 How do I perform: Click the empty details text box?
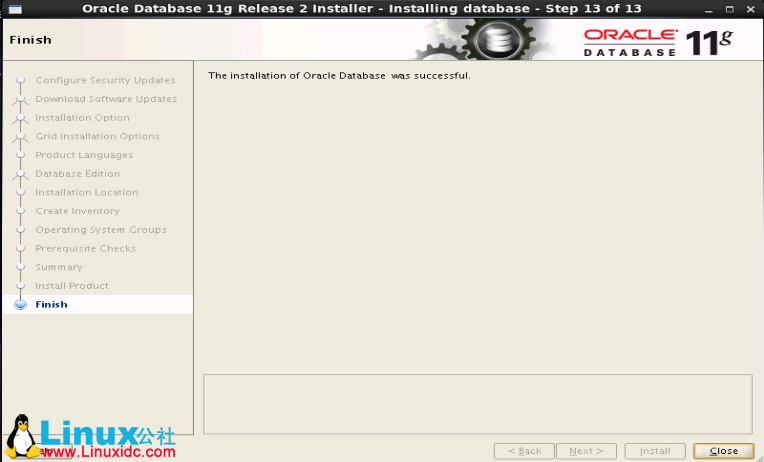click(x=478, y=404)
